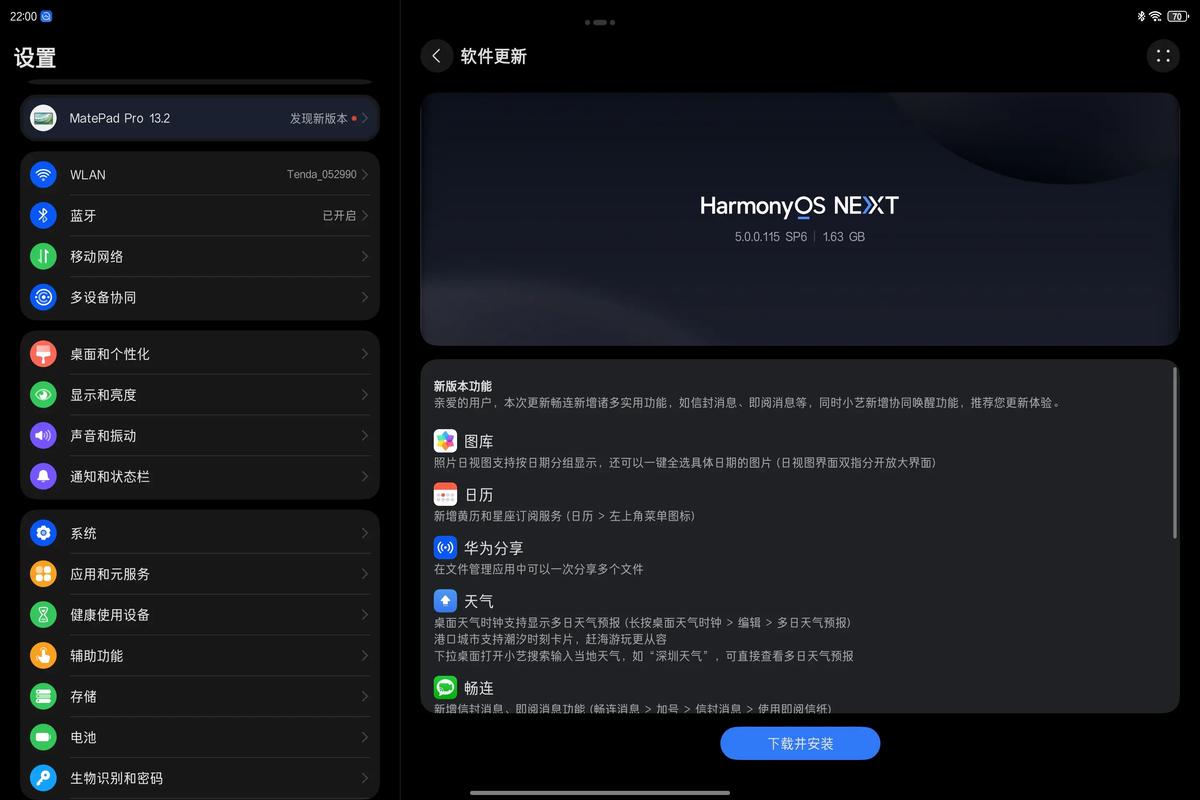This screenshot has height=800, width=1200.
Task: Select the 华为分享 (Huawei Share) icon
Action: click(445, 547)
